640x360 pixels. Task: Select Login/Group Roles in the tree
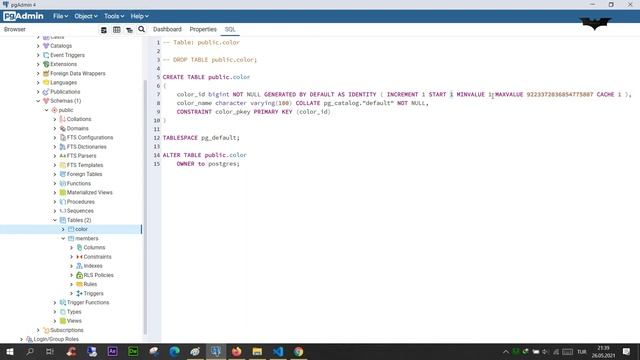56,339
